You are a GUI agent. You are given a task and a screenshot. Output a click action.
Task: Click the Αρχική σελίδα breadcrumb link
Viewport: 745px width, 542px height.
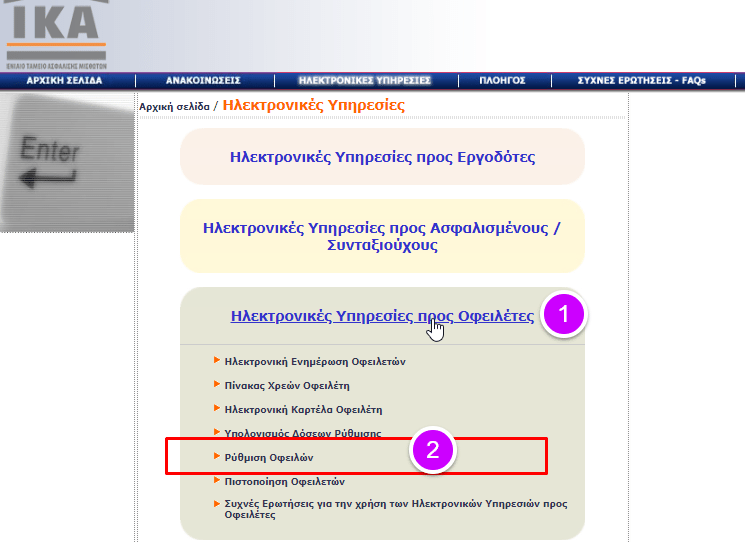(x=174, y=106)
